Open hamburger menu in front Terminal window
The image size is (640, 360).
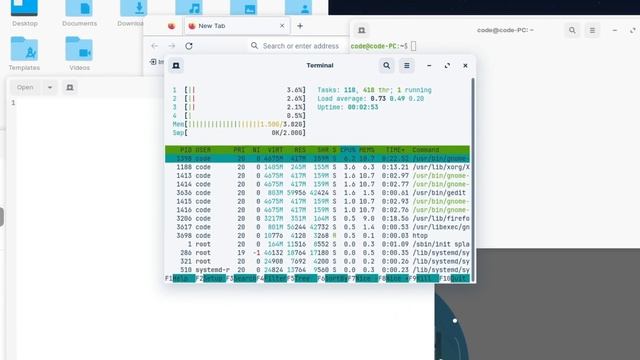point(407,65)
